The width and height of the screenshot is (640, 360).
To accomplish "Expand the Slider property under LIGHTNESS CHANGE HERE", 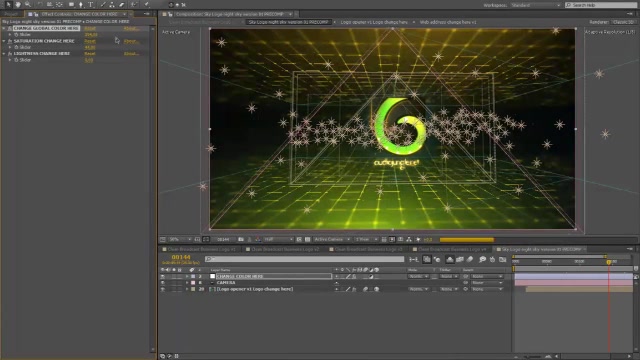I will pyautogui.click(x=10, y=60).
